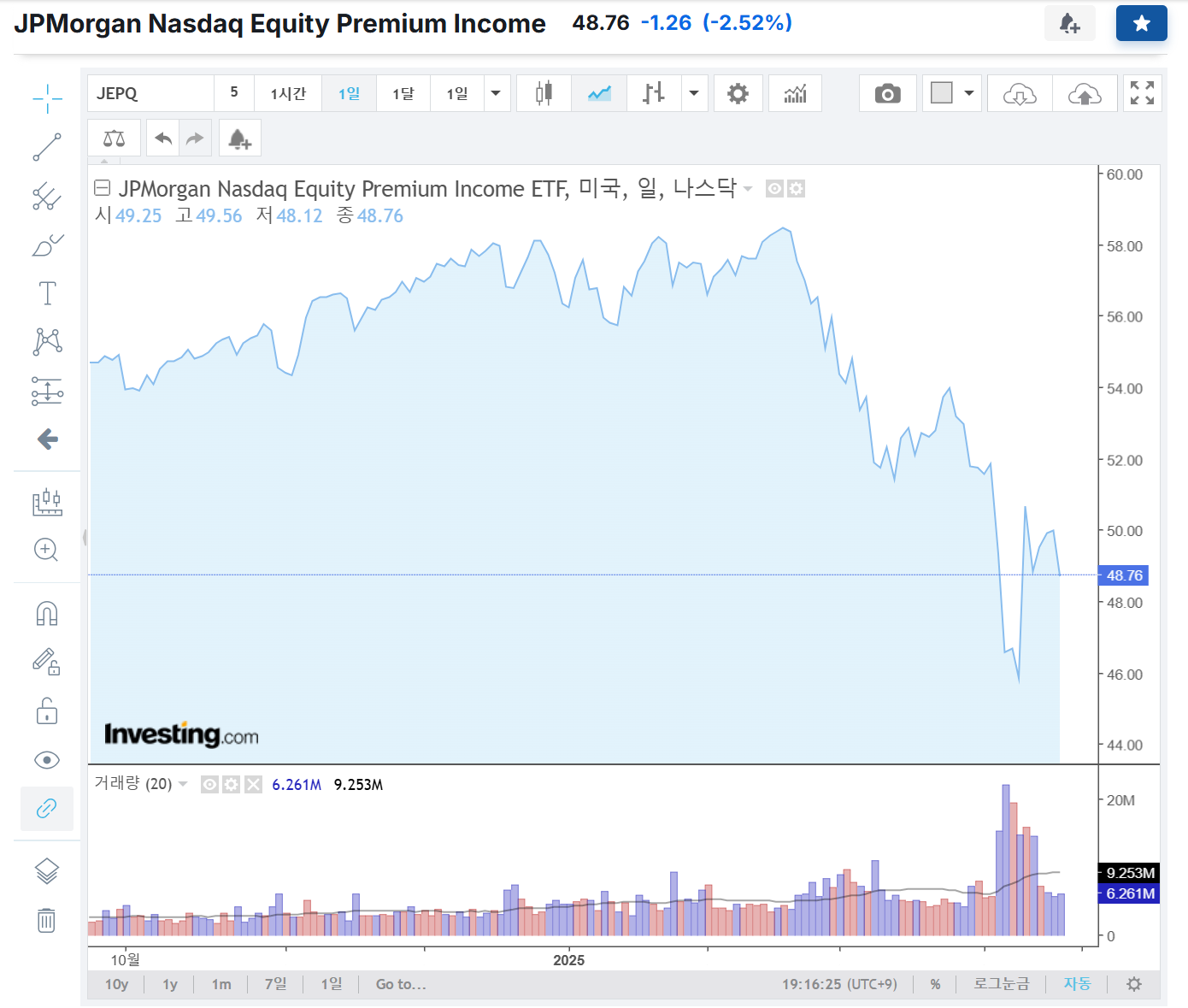Set range to 7일

(276, 984)
